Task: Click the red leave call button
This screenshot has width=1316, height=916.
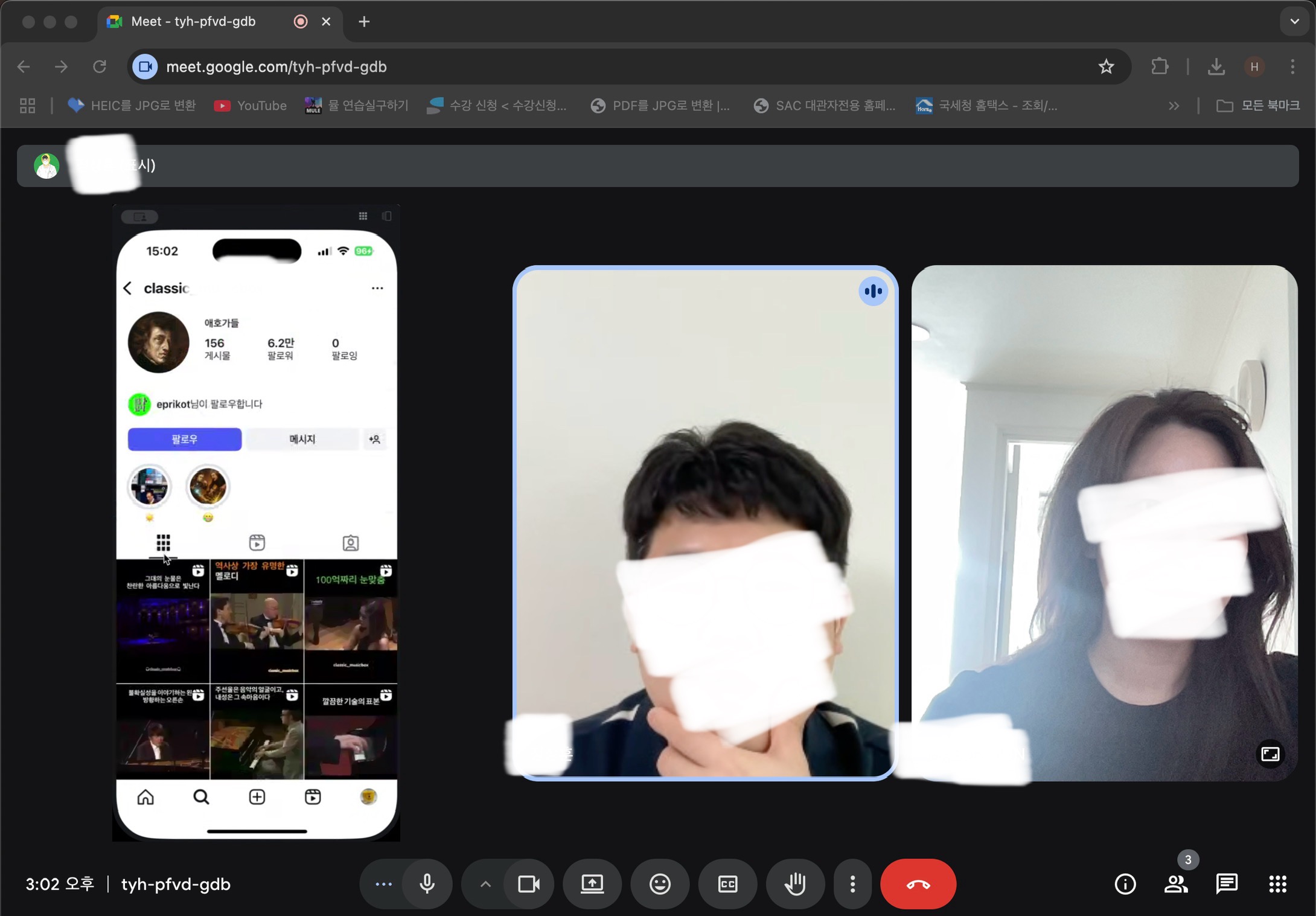Action: (x=918, y=884)
